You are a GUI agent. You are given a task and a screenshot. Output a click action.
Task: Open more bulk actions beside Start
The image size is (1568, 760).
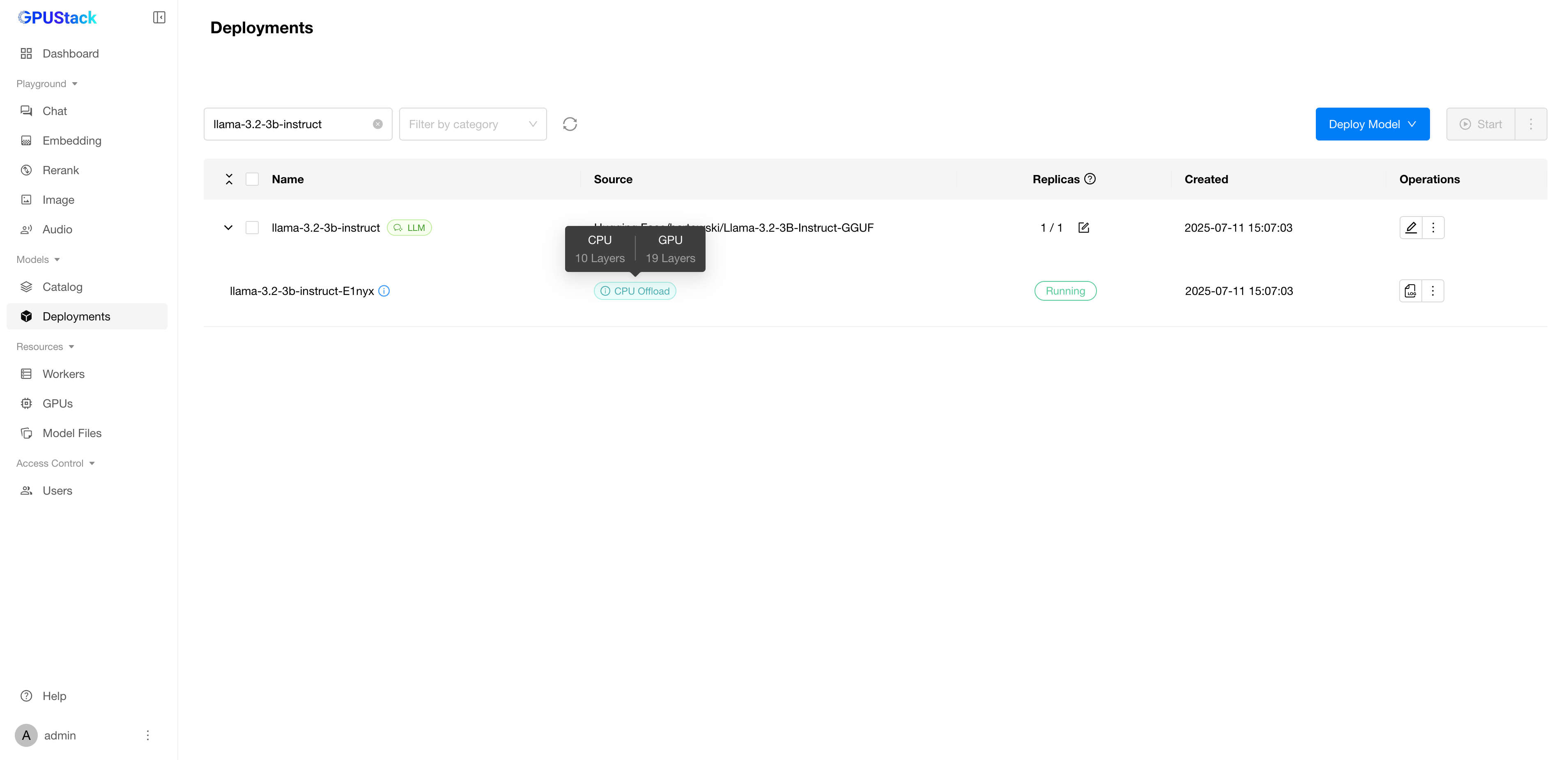click(x=1530, y=124)
